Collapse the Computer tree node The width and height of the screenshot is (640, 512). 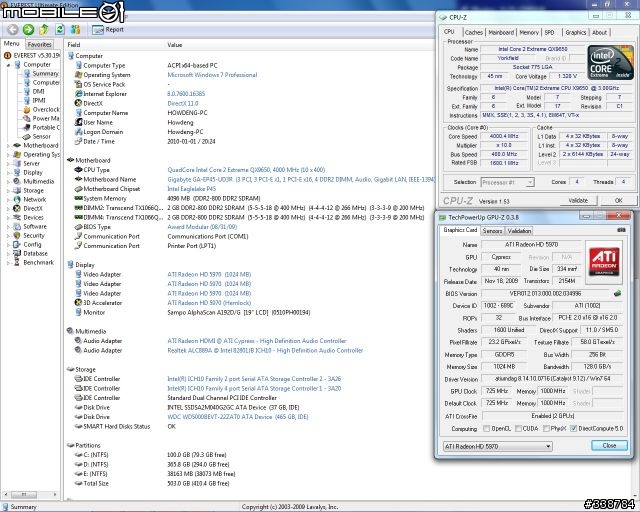click(8, 65)
